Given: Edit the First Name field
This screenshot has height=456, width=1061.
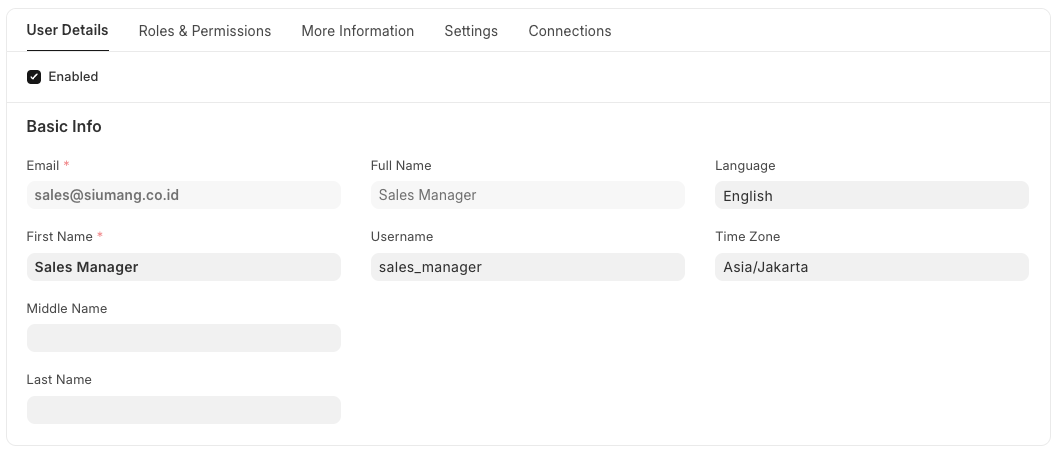Looking at the screenshot, I should tap(184, 267).
